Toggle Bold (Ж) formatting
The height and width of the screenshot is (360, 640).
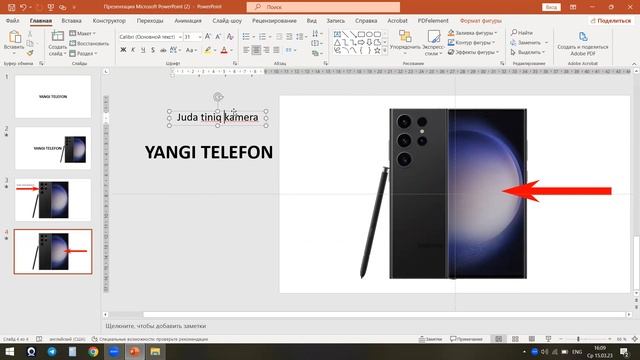(x=123, y=50)
